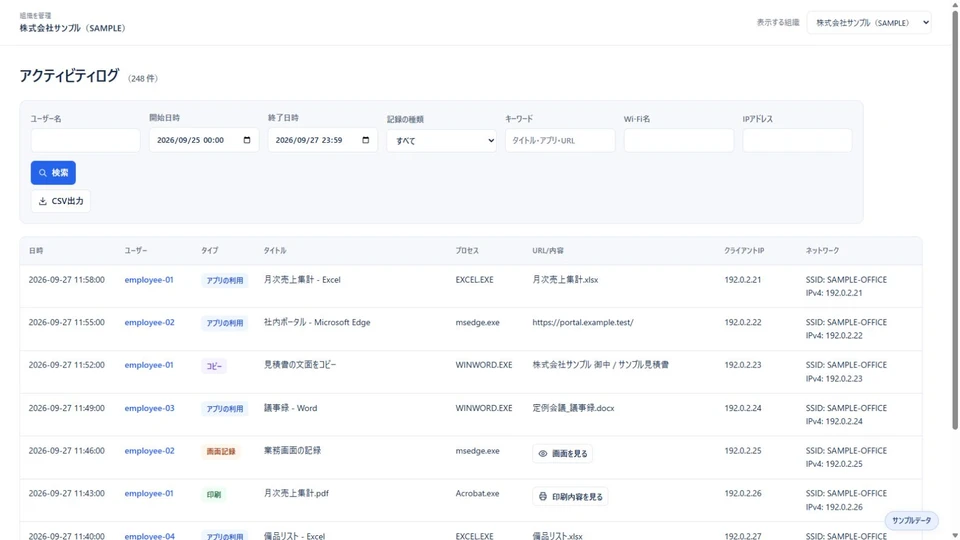Screen dimensions: 960x540
Task: Click the サンプルデータ badge
Action: coord(911,520)
